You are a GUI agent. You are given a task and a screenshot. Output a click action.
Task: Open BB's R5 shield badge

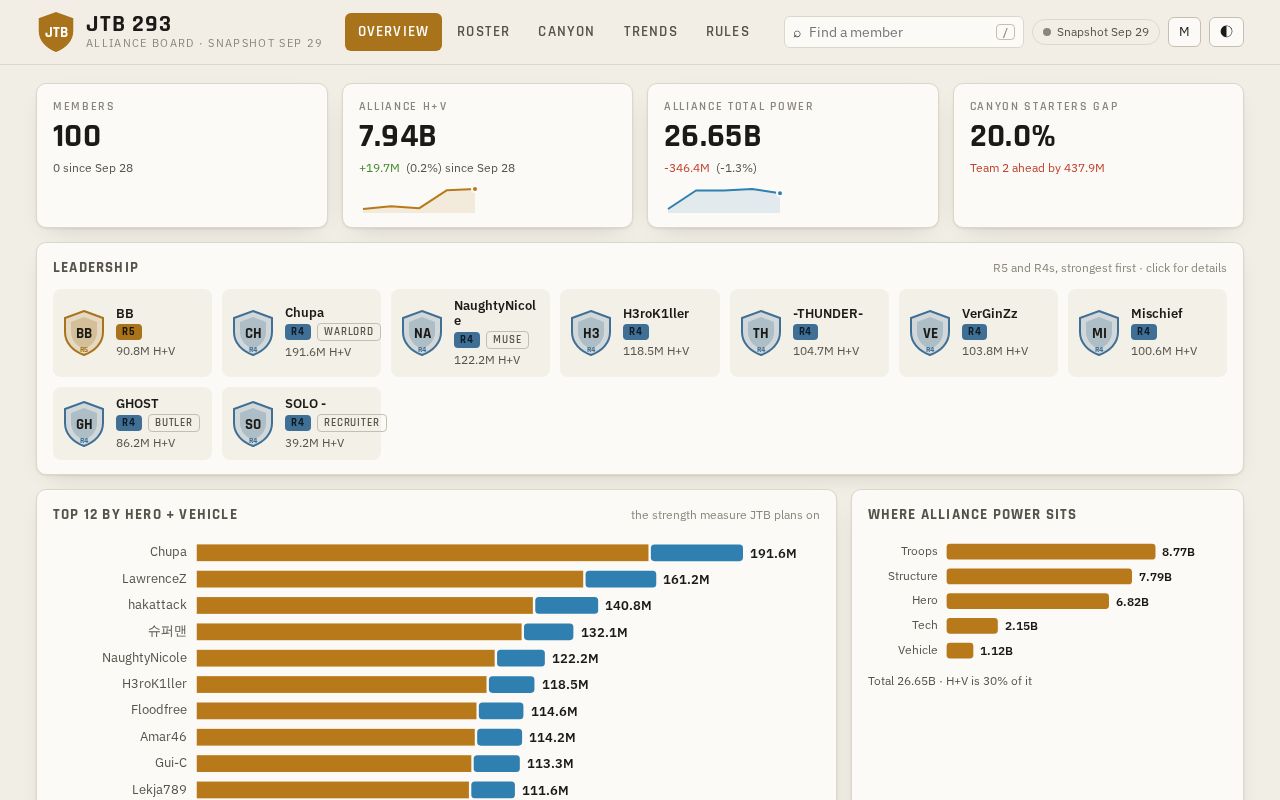point(84,333)
